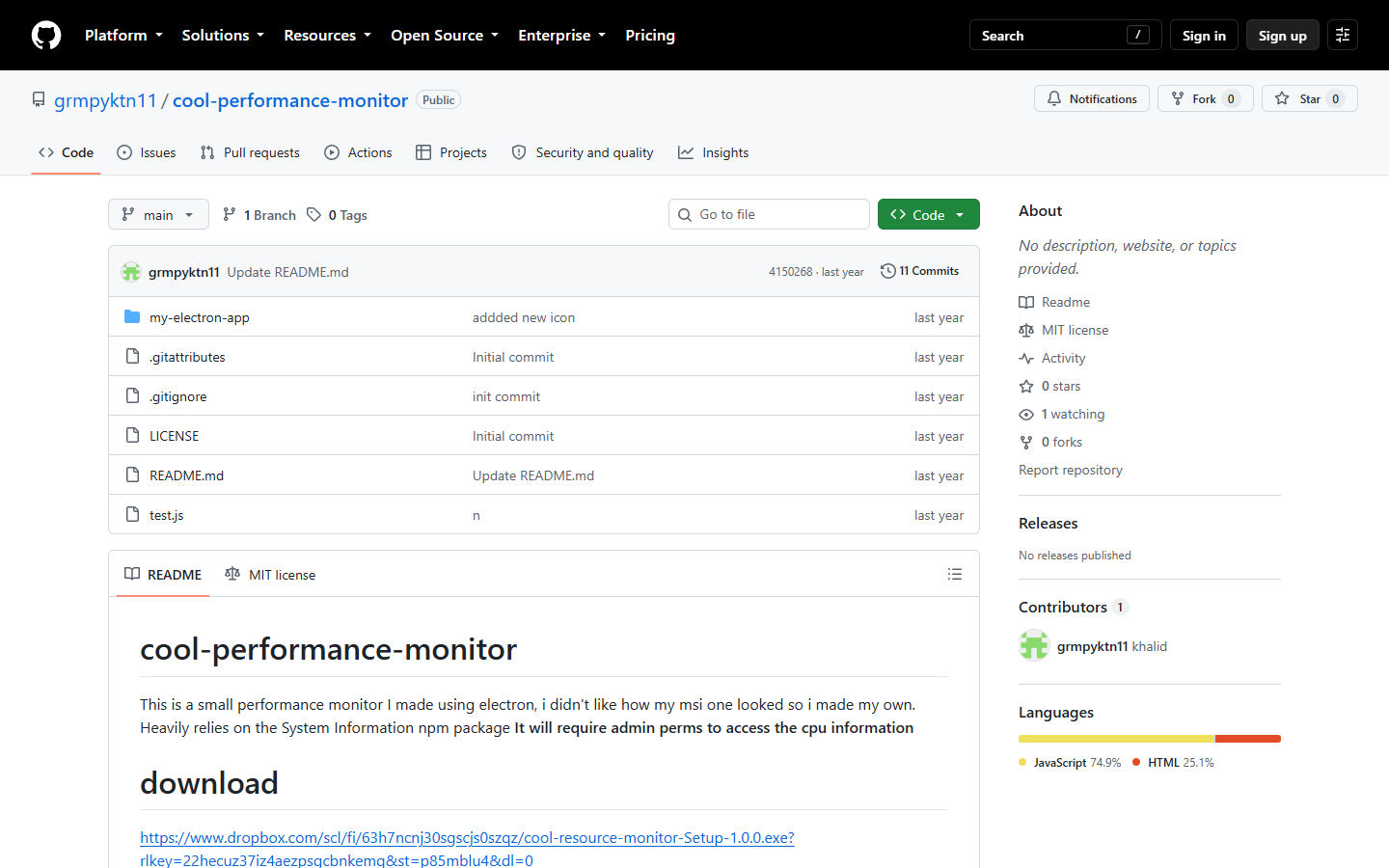Image resolution: width=1389 pixels, height=868 pixels.
Task: Open Security and quality tab
Action: coord(583,152)
